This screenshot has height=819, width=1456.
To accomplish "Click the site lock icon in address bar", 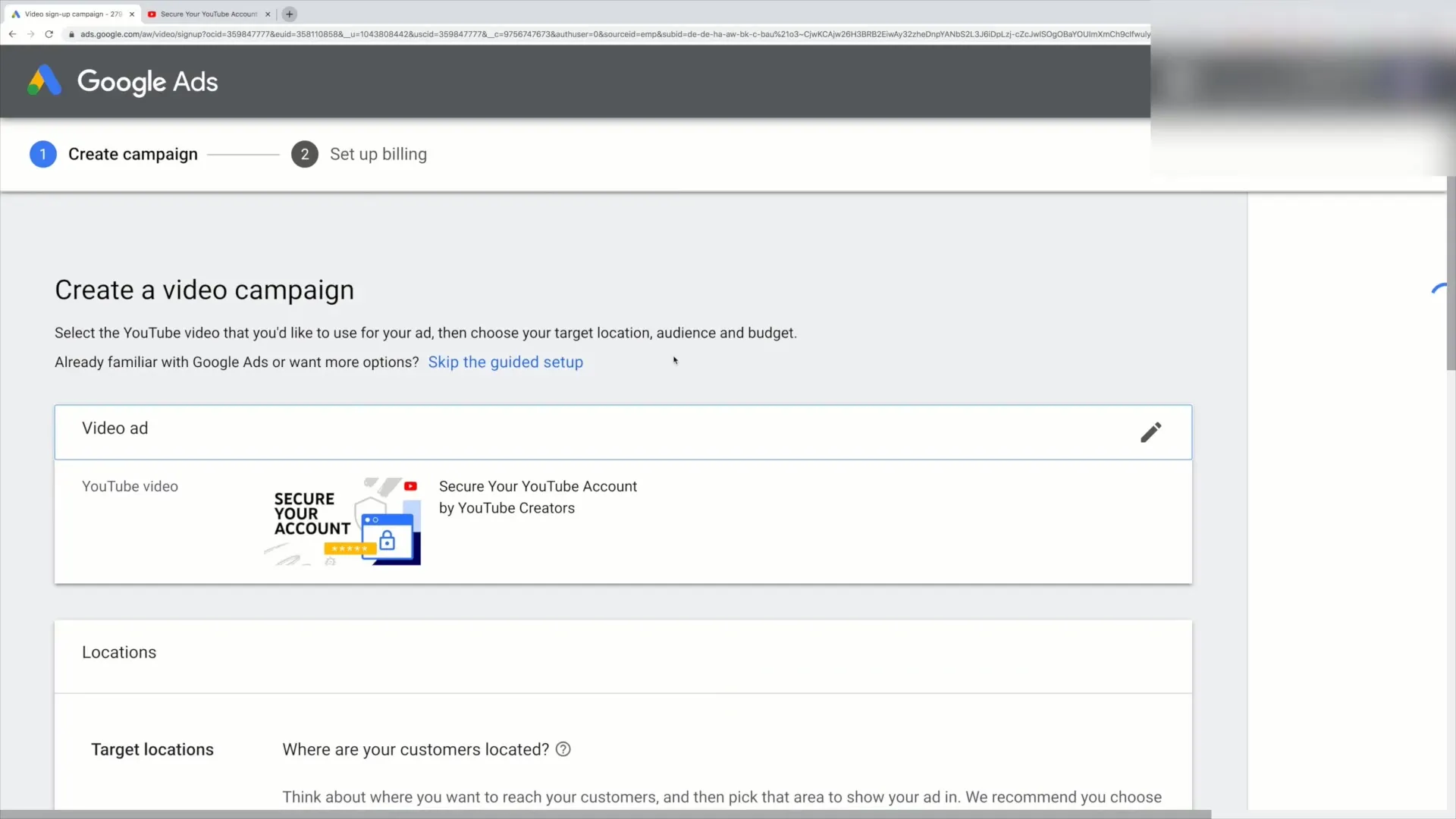I will pos(71,34).
